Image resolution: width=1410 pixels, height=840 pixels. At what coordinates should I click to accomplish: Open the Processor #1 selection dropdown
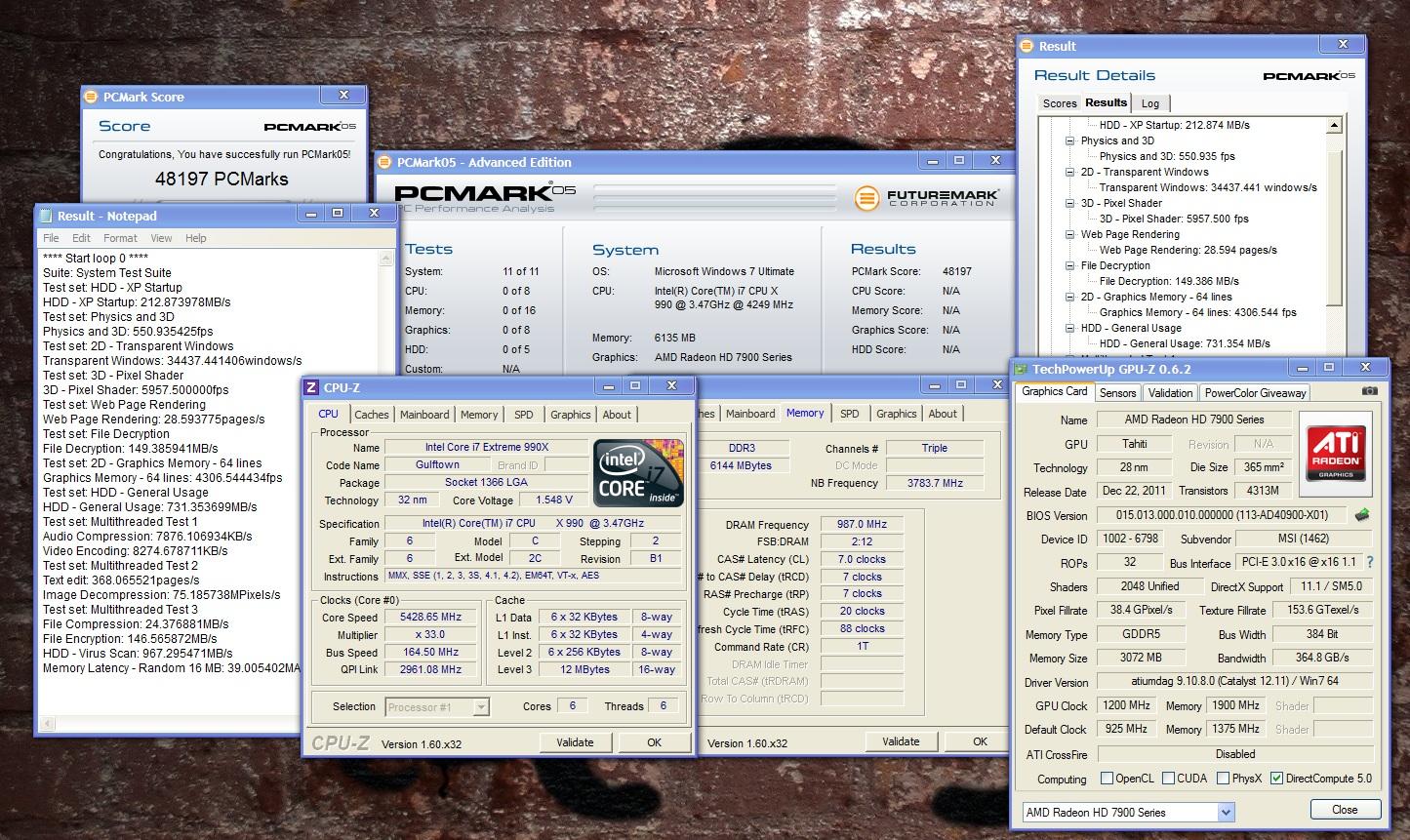click(481, 707)
